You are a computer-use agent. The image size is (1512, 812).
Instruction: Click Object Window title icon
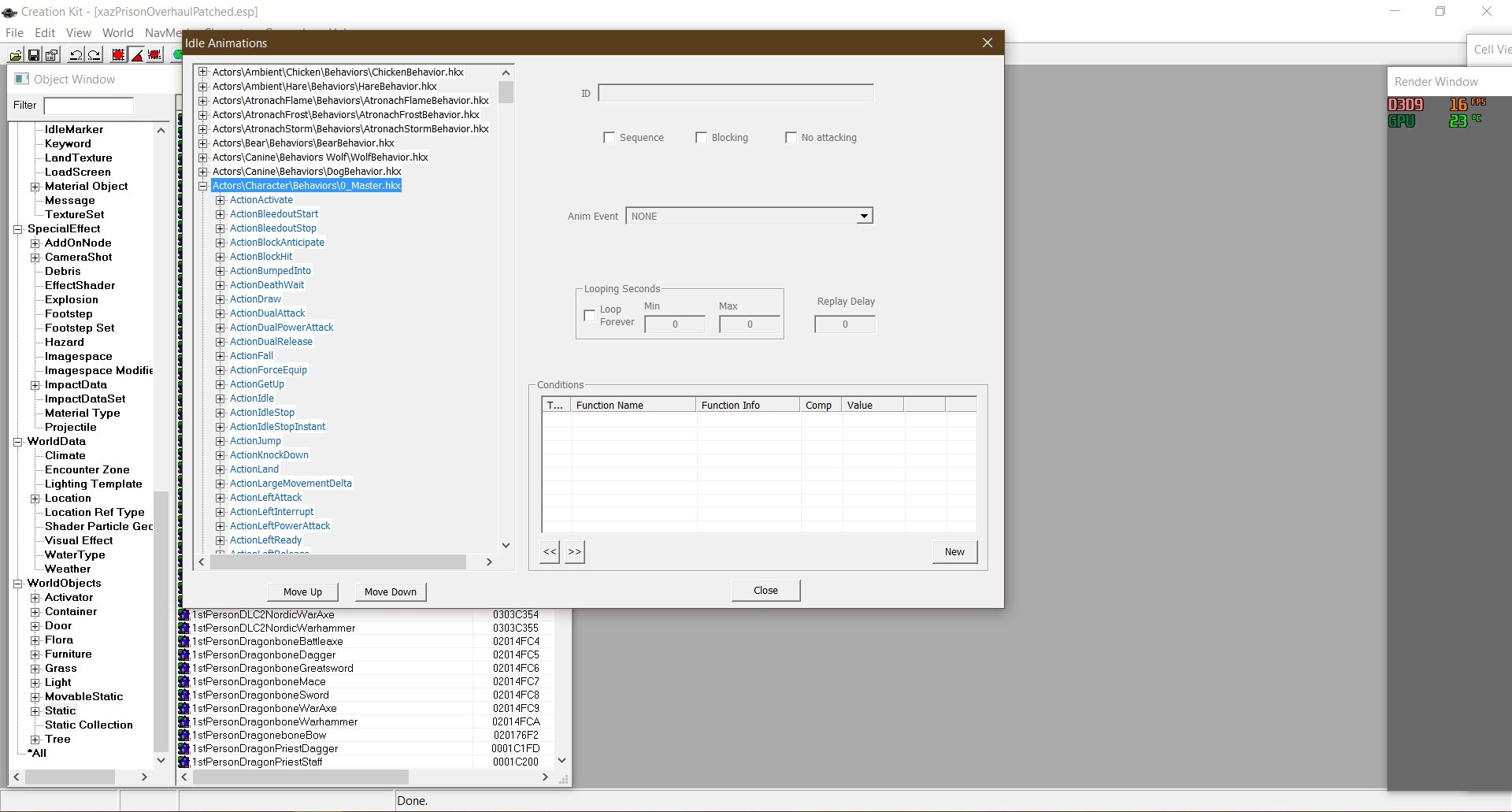[22, 79]
